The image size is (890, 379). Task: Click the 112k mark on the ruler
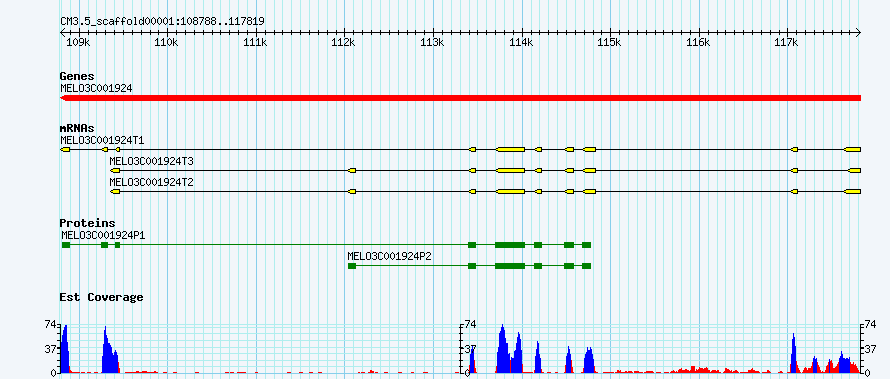pos(344,43)
